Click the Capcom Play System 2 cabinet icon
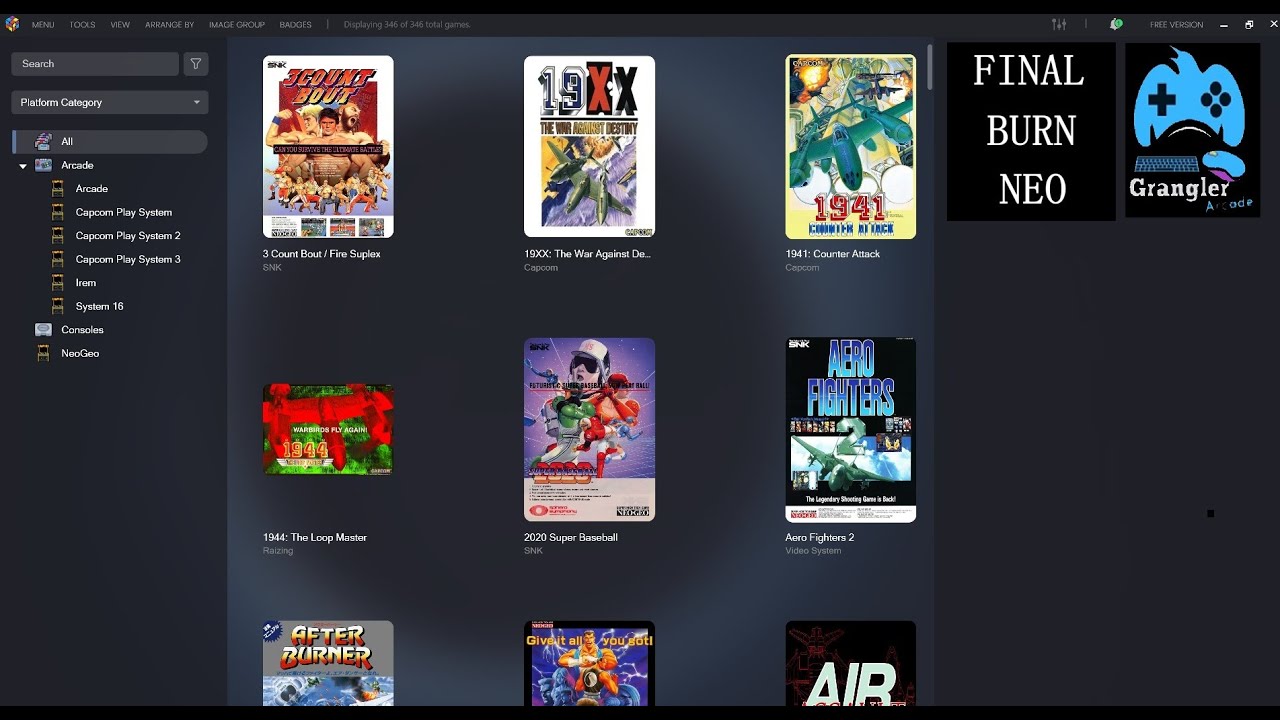The image size is (1280, 720). 58,236
